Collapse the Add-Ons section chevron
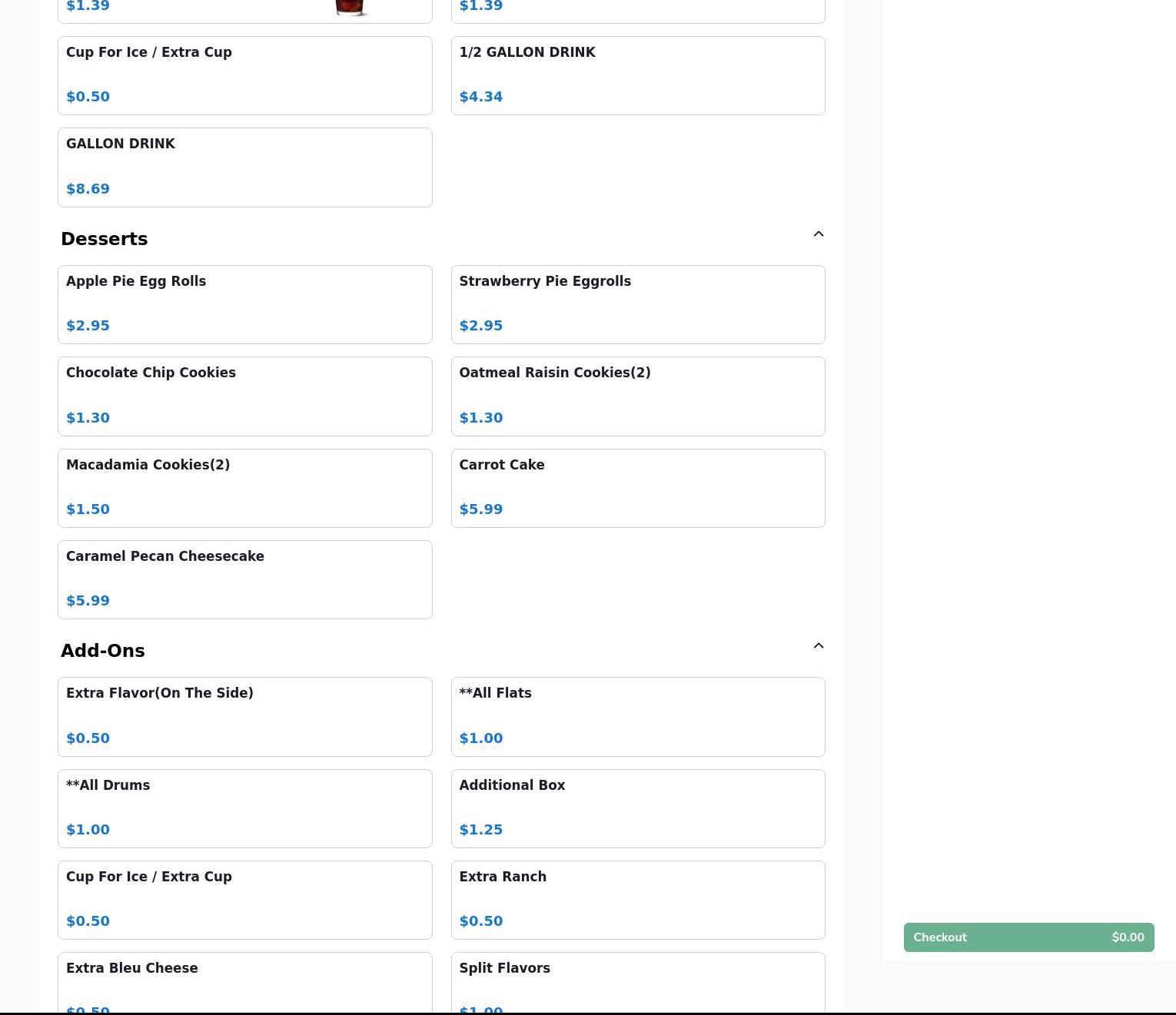This screenshot has width=1176, height=1015. pos(818,646)
